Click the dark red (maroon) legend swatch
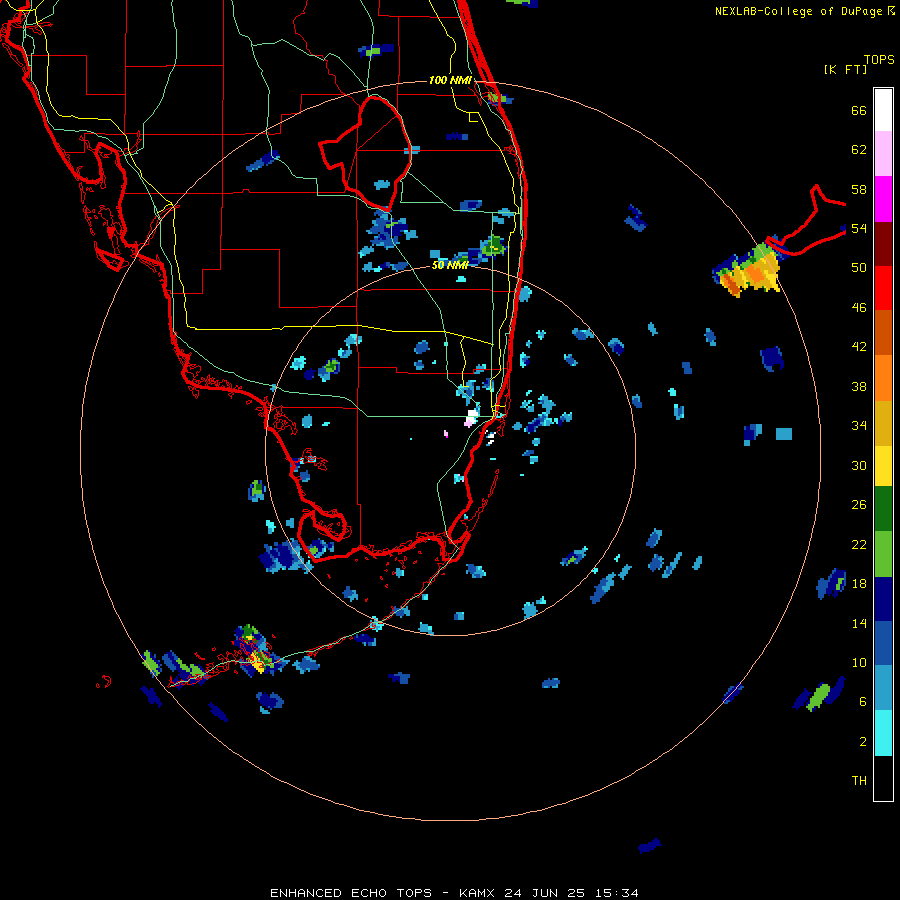 point(883,244)
